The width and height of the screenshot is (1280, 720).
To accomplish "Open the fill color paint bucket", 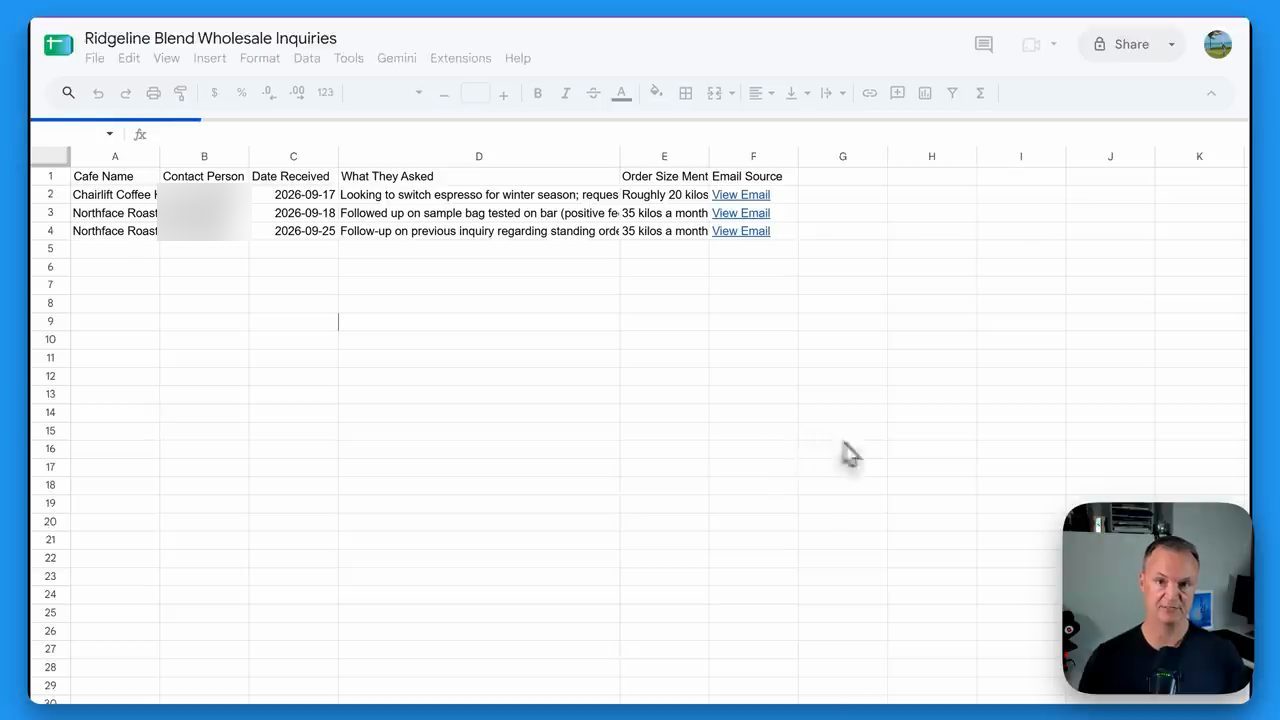I will (x=656, y=93).
